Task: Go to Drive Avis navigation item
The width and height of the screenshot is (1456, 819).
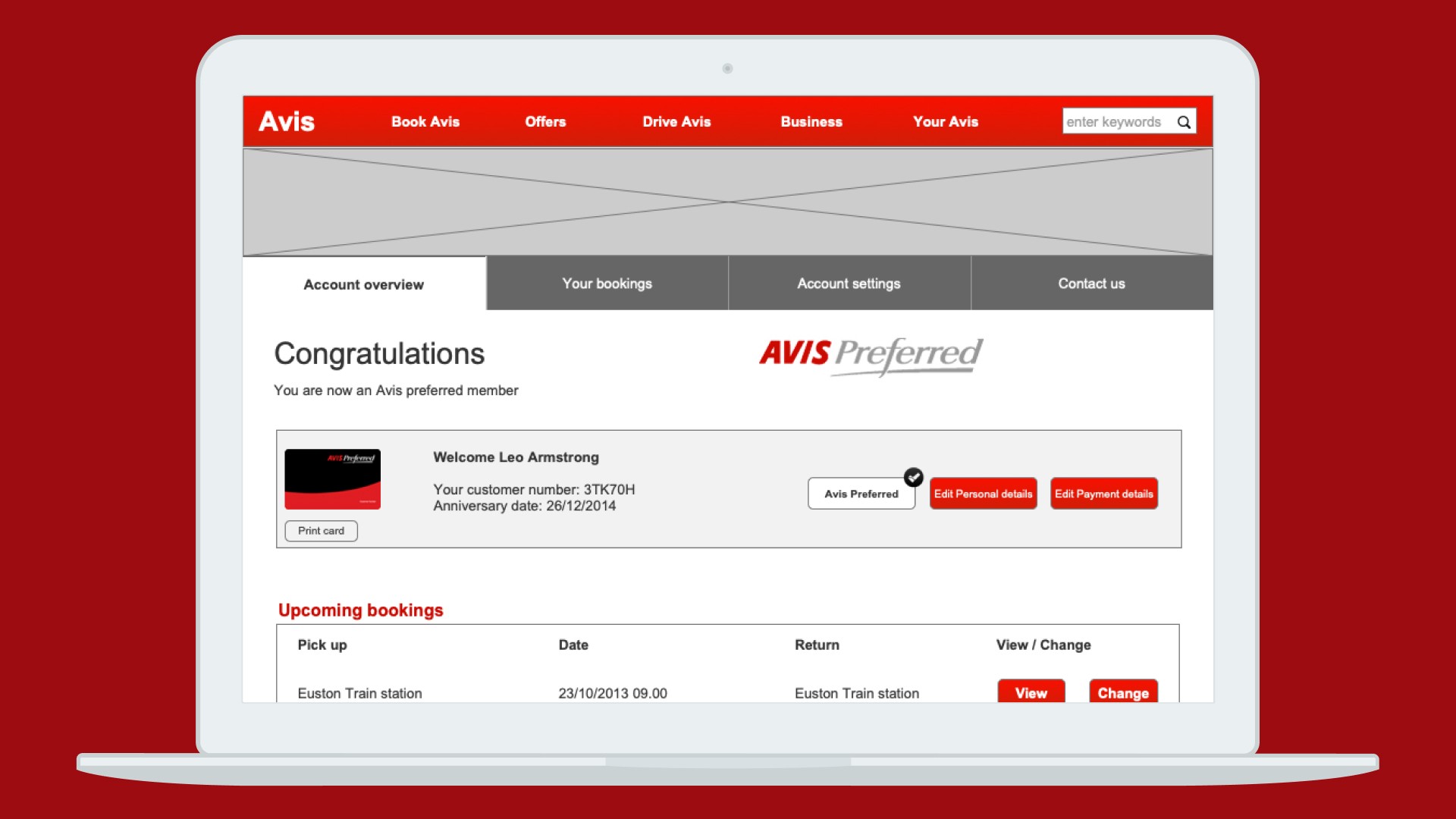Action: [x=676, y=122]
